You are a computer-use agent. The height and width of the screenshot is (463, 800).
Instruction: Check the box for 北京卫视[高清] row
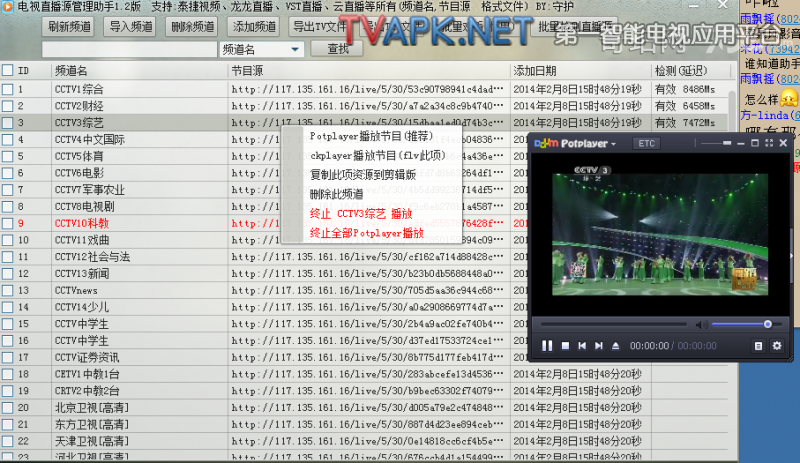8,408
